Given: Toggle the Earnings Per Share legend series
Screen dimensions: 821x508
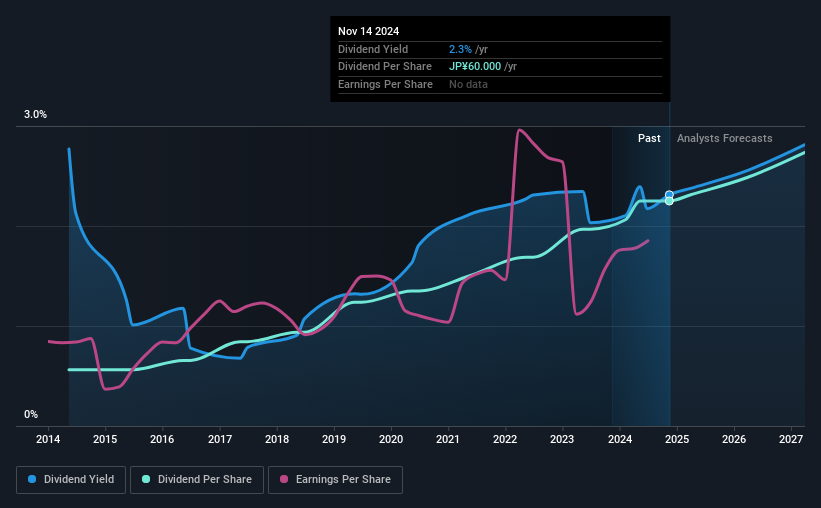Looking at the screenshot, I should coord(335,479).
